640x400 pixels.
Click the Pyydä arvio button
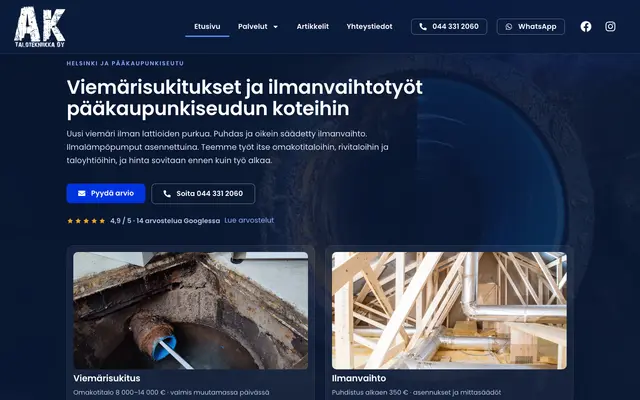point(106,193)
